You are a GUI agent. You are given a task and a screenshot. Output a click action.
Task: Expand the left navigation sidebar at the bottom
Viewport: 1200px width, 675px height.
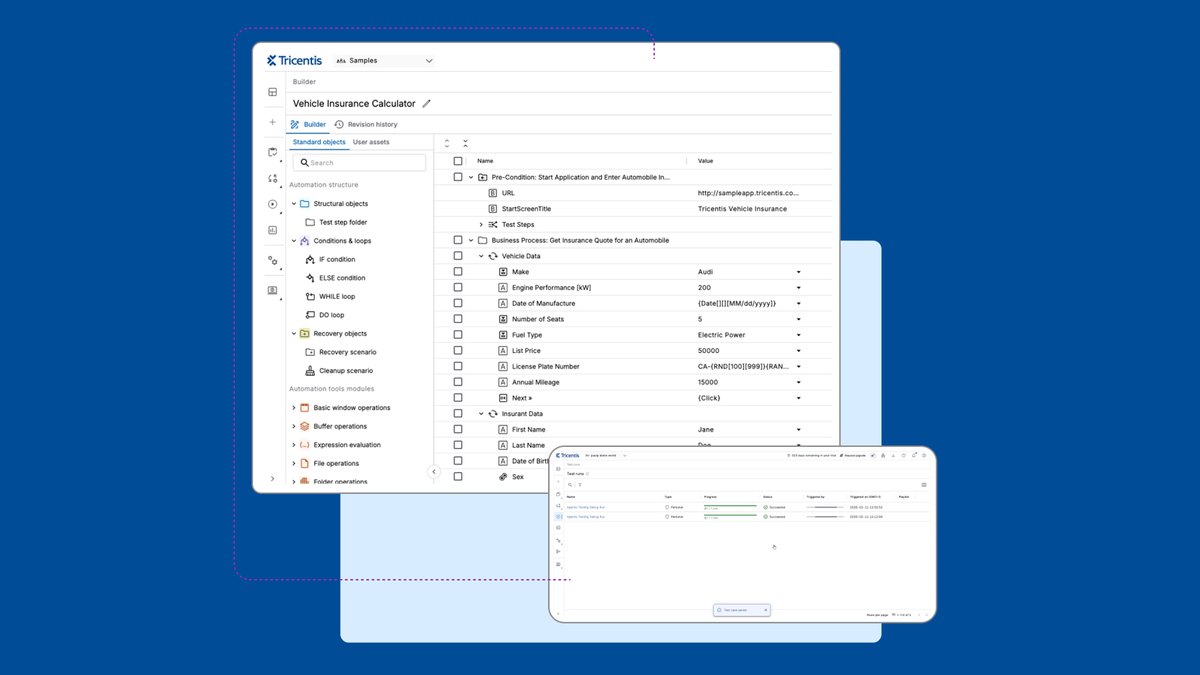272,479
